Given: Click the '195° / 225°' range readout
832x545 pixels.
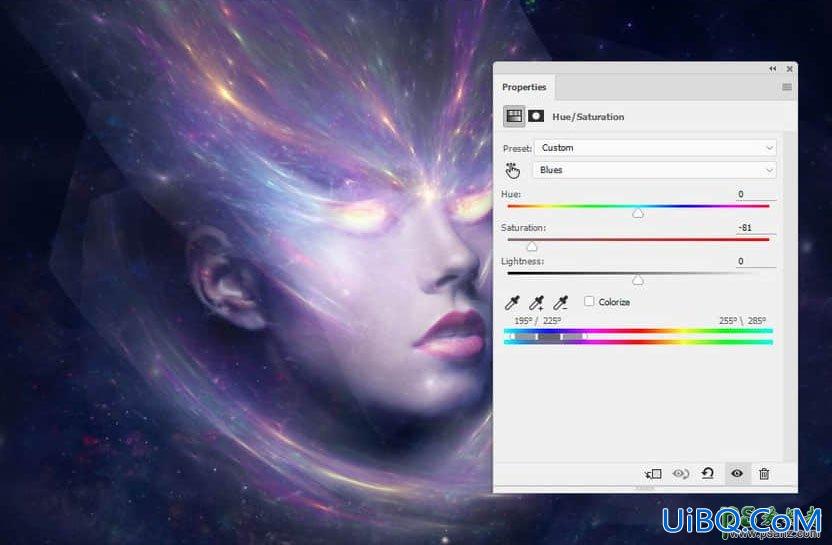Looking at the screenshot, I should coord(538,321).
